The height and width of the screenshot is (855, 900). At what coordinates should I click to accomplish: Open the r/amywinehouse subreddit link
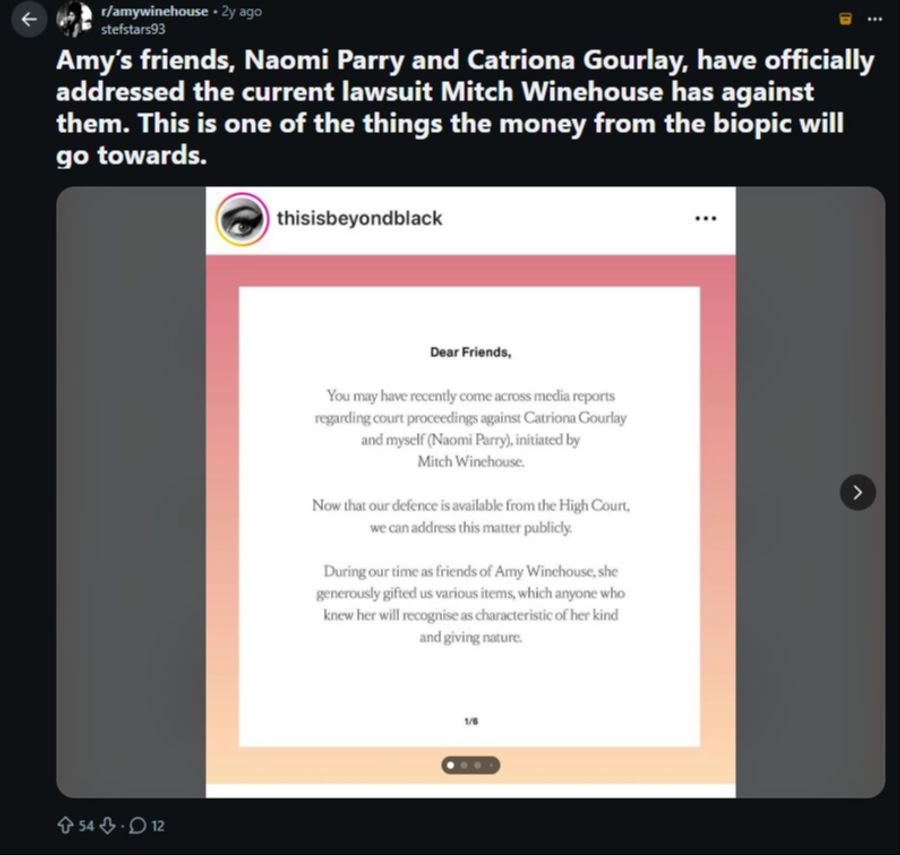(x=155, y=12)
